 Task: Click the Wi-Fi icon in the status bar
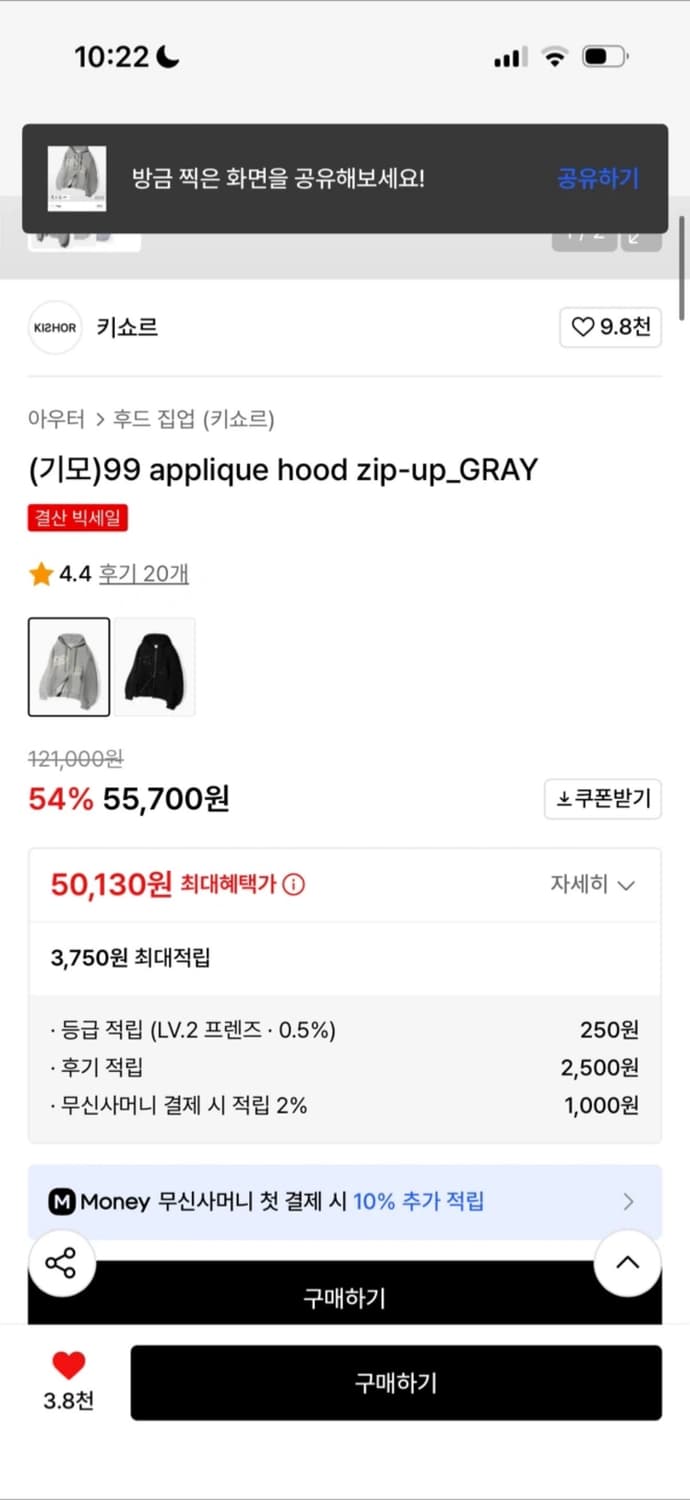(557, 57)
